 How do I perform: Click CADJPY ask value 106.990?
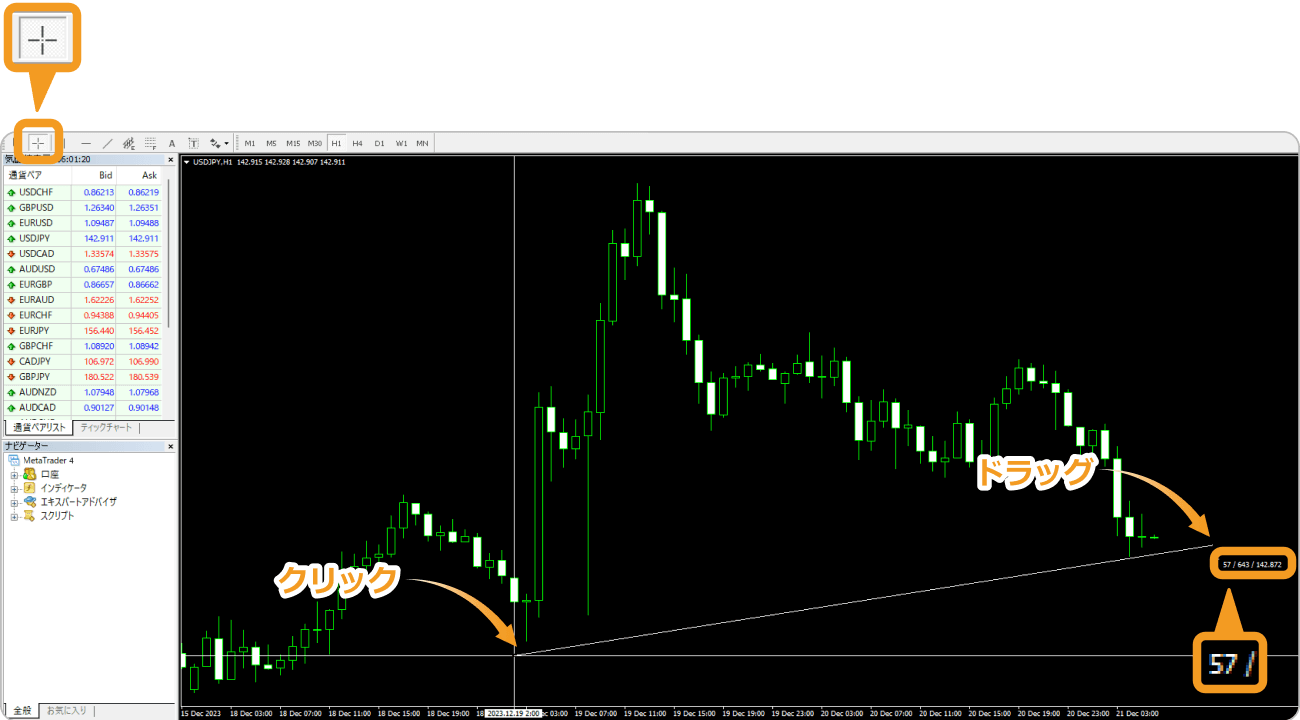pyautogui.click(x=143, y=361)
